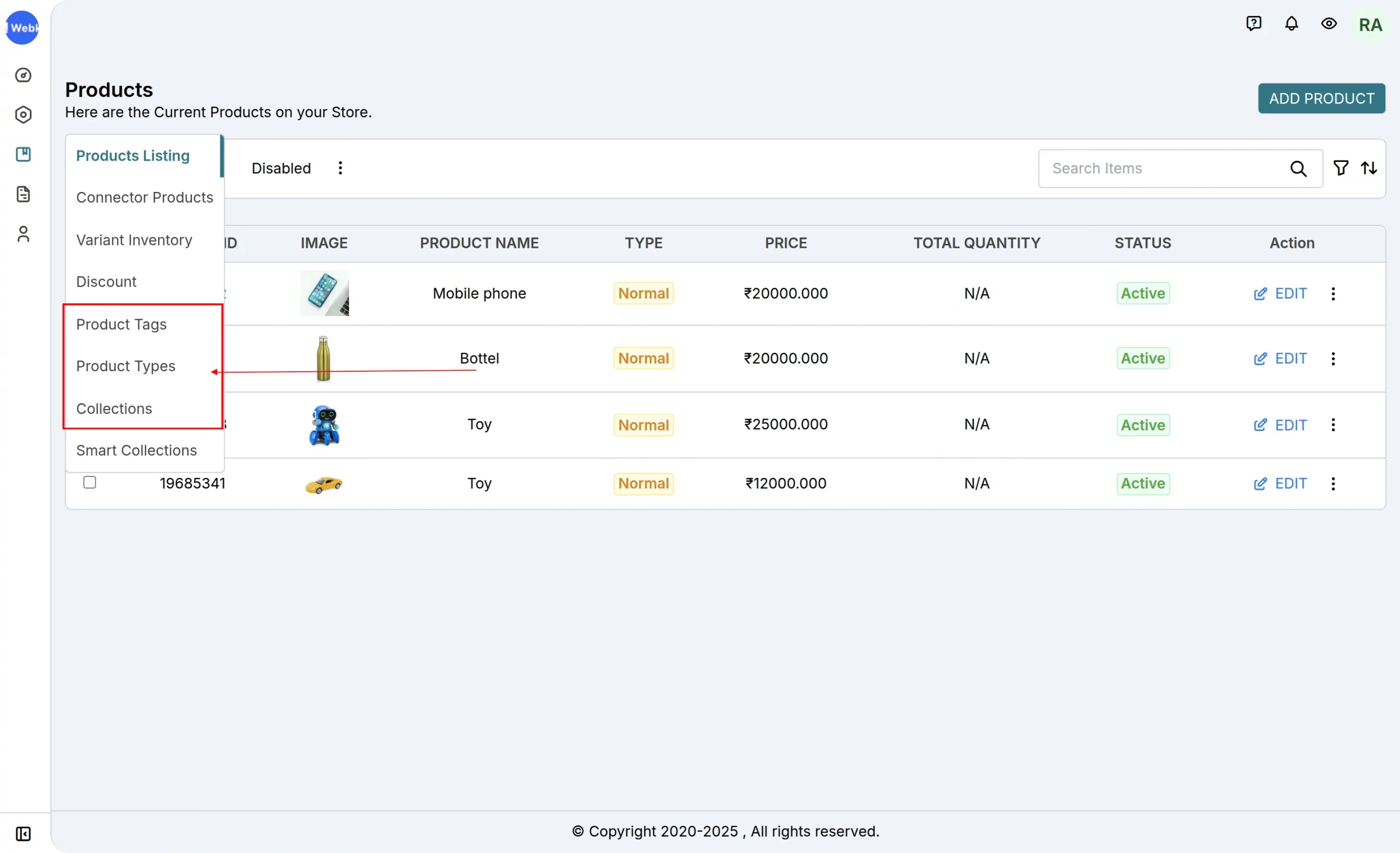Image resolution: width=1400 pixels, height=853 pixels.
Task: Open the filter funnel icon
Action: click(x=1341, y=167)
